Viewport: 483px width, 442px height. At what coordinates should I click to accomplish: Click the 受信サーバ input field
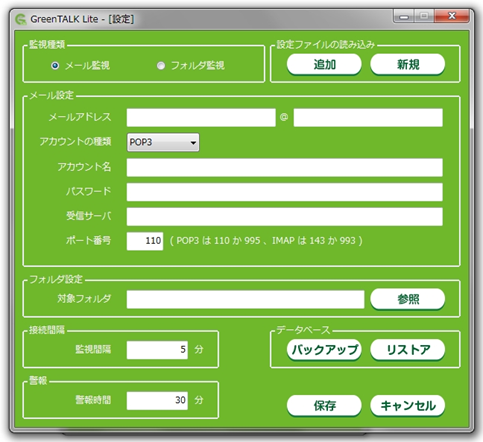coord(285,217)
